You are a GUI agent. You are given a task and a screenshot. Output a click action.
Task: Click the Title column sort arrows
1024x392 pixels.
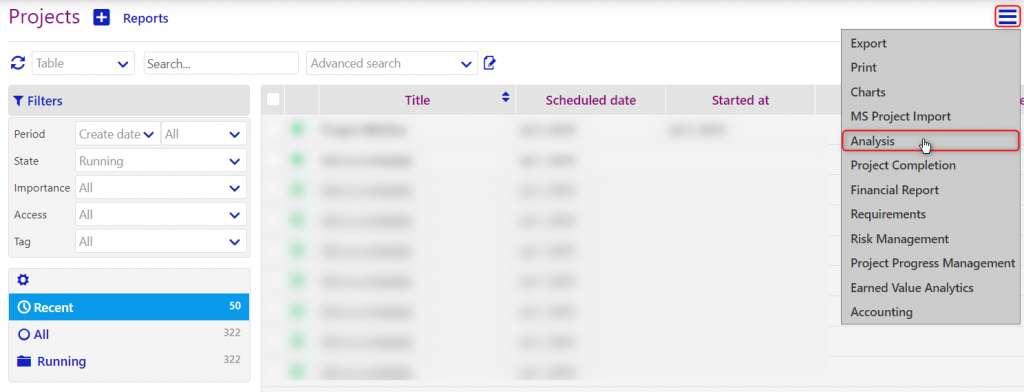click(x=505, y=97)
